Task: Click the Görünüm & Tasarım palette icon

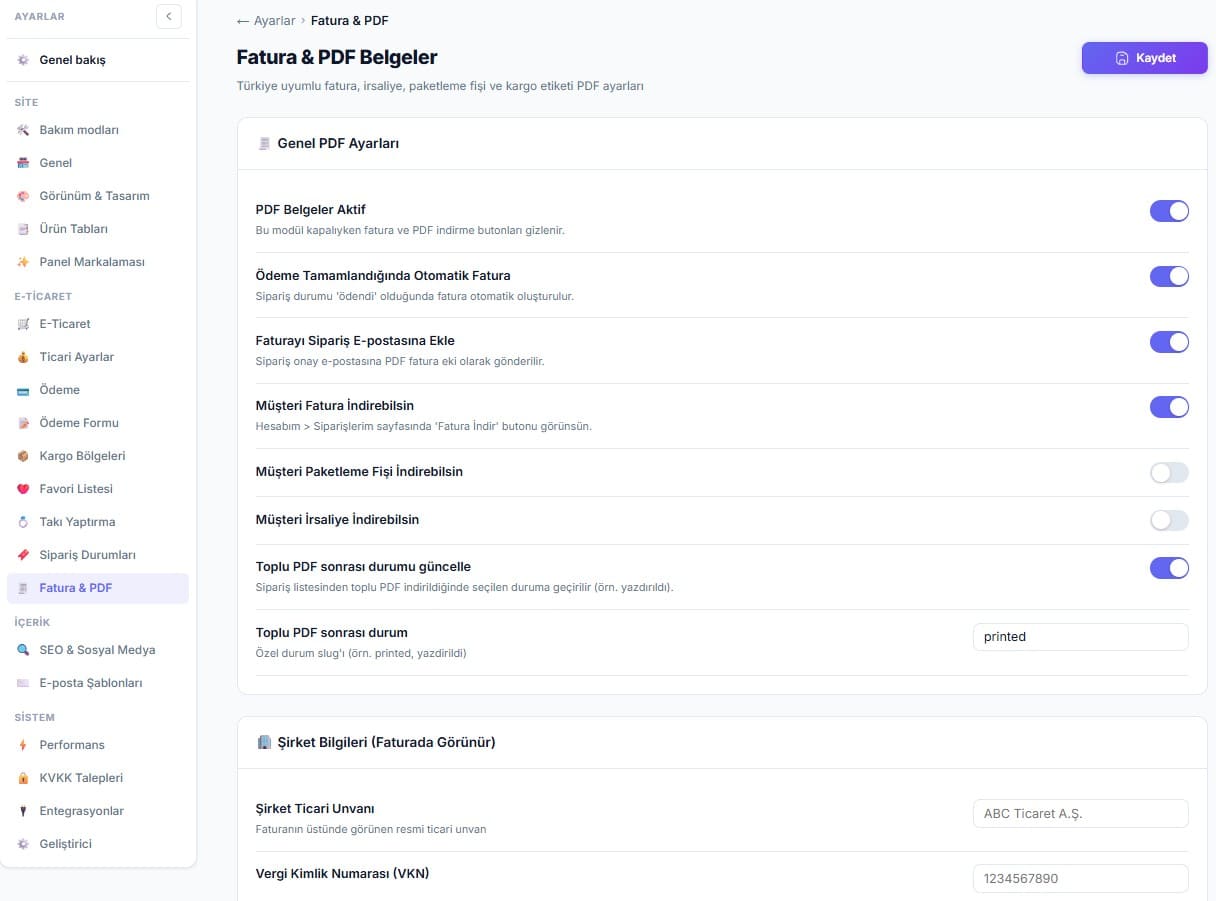Action: [x=23, y=196]
